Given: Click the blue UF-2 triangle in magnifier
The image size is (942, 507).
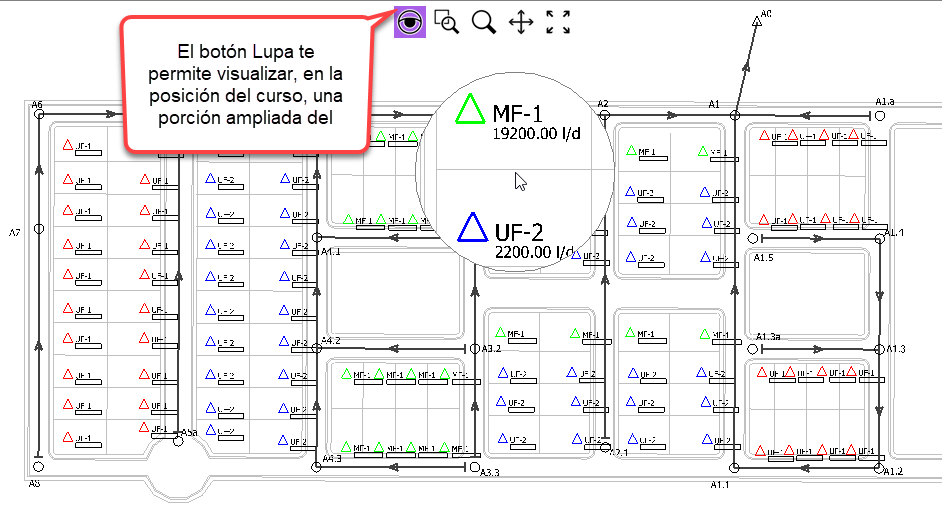Looking at the screenshot, I should [470, 229].
